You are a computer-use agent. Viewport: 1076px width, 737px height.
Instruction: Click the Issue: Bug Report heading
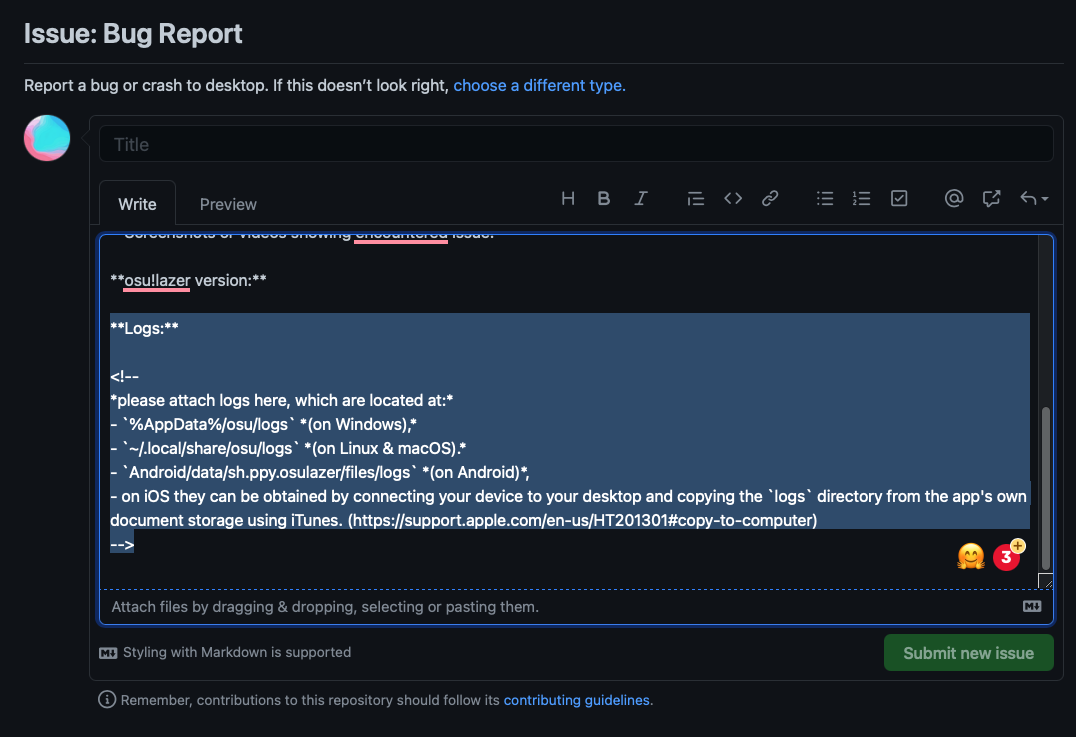pos(133,34)
